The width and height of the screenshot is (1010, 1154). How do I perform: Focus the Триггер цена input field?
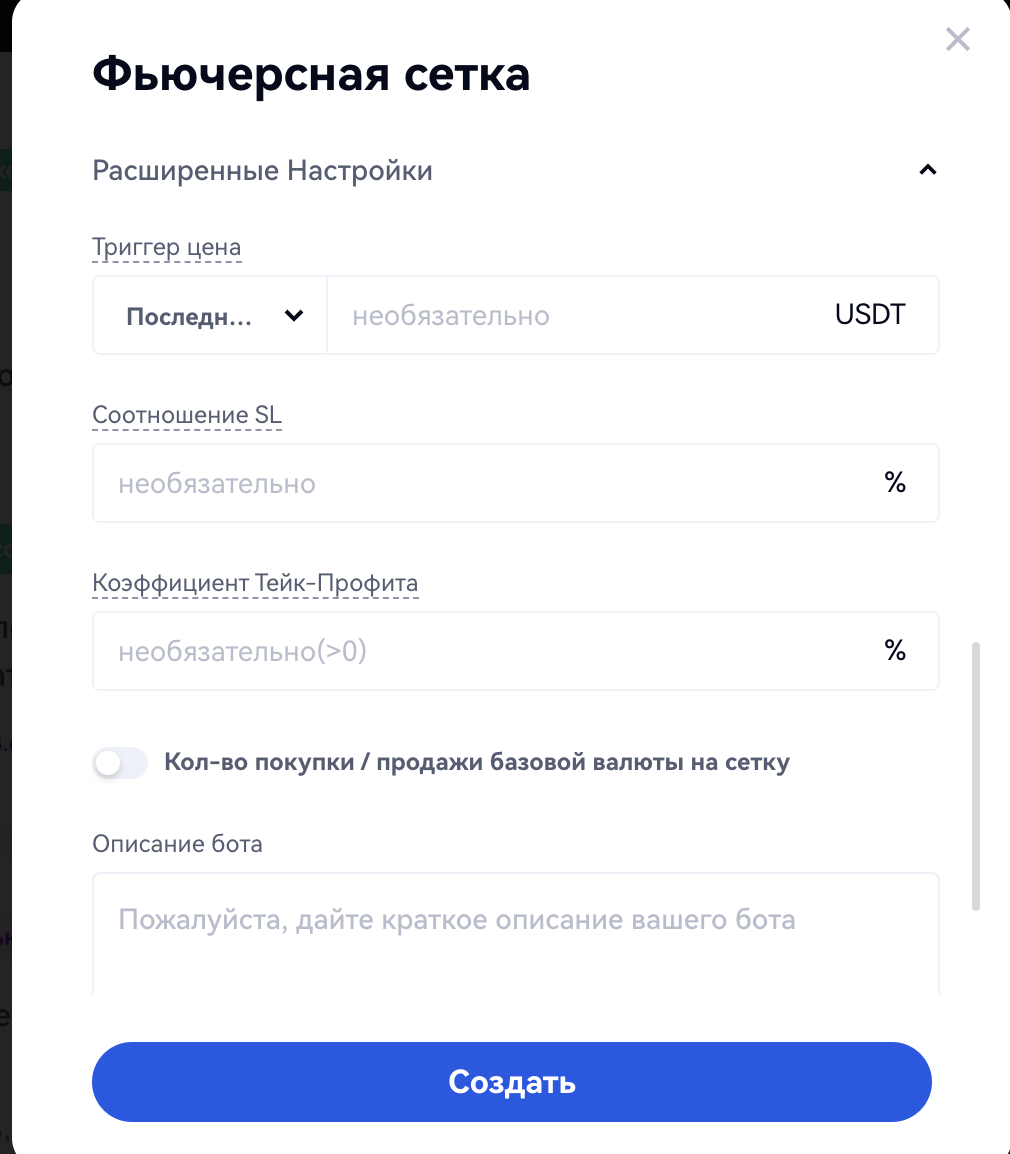[580, 316]
